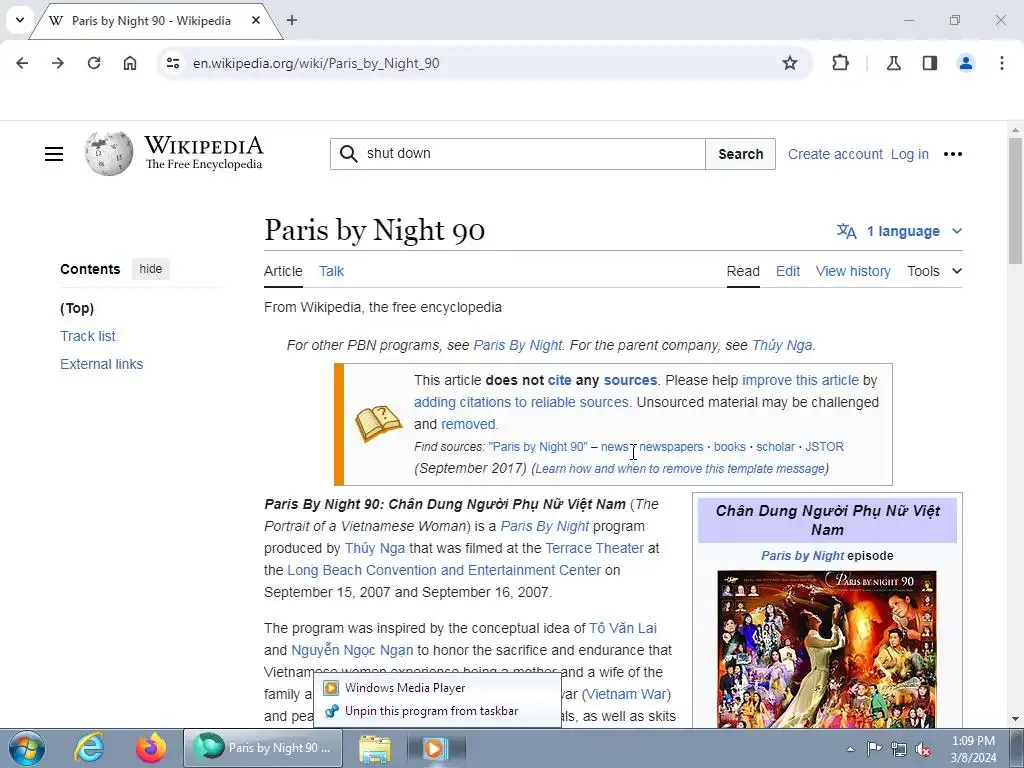
Task: Click the page vertical scrollbar thumb
Action: click(1016, 202)
